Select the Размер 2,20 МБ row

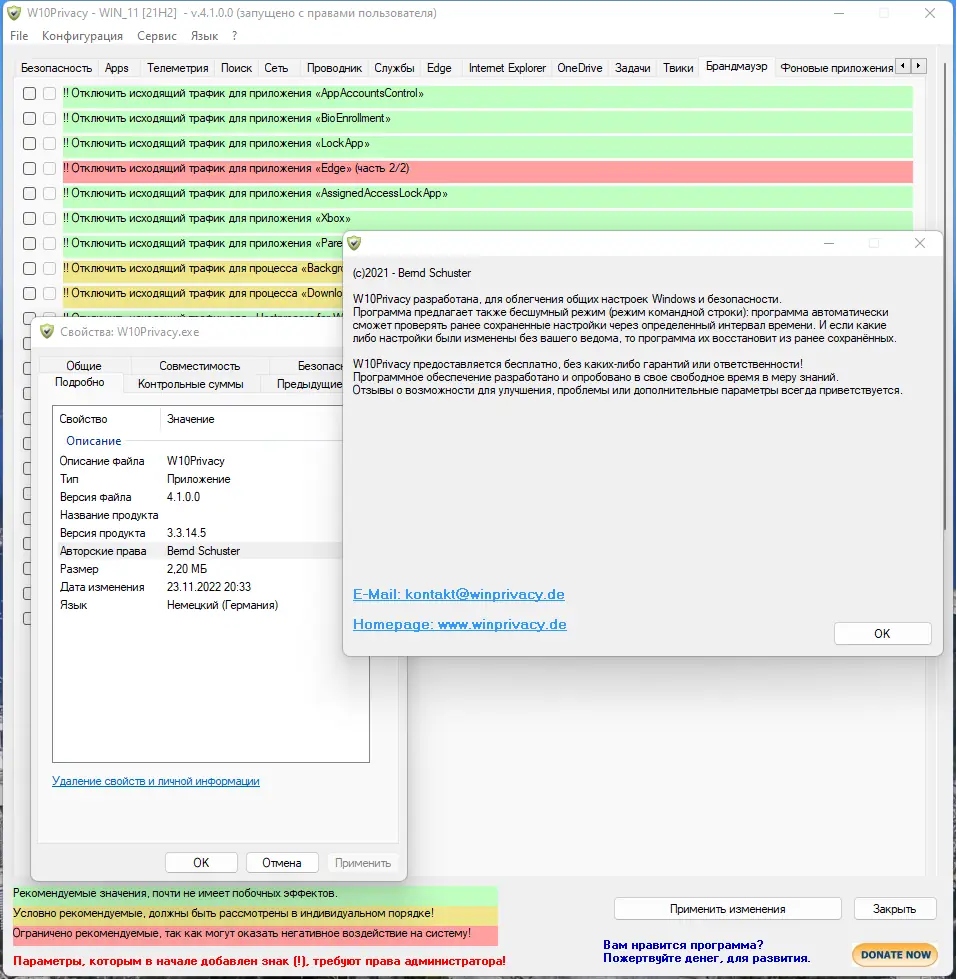[x=200, y=569]
